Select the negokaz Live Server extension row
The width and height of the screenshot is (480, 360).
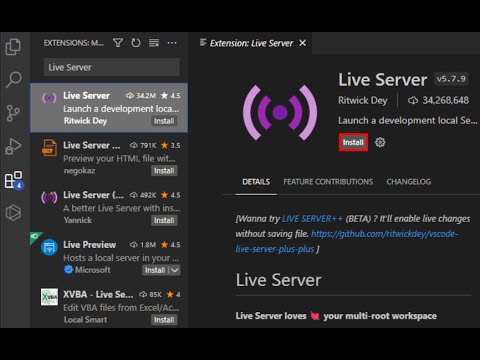pyautogui.click(x=109, y=157)
